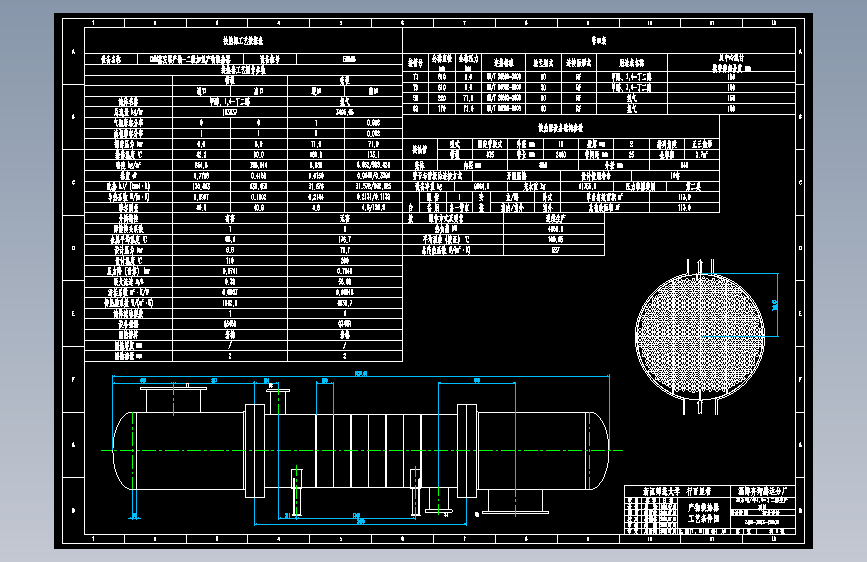Click the left saddle support under the shell
The width and height of the screenshot is (867, 562).
click(x=297, y=492)
